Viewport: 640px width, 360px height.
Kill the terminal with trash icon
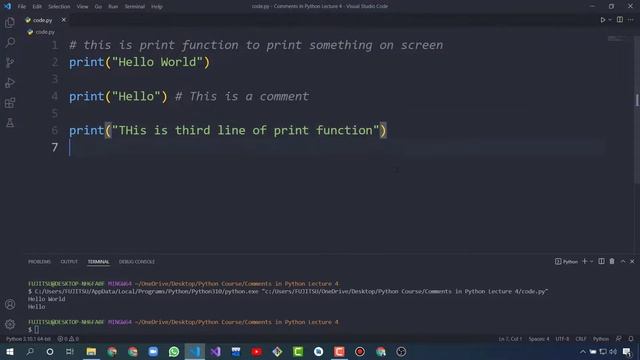click(x=612, y=261)
